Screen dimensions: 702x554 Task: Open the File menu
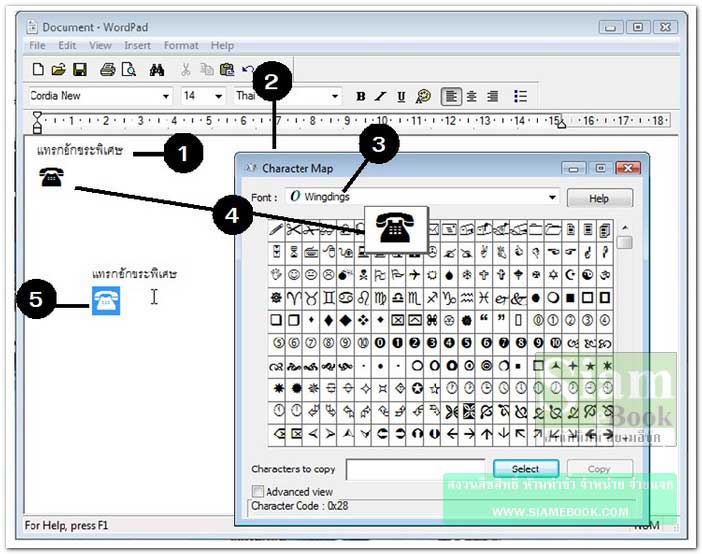(37, 45)
